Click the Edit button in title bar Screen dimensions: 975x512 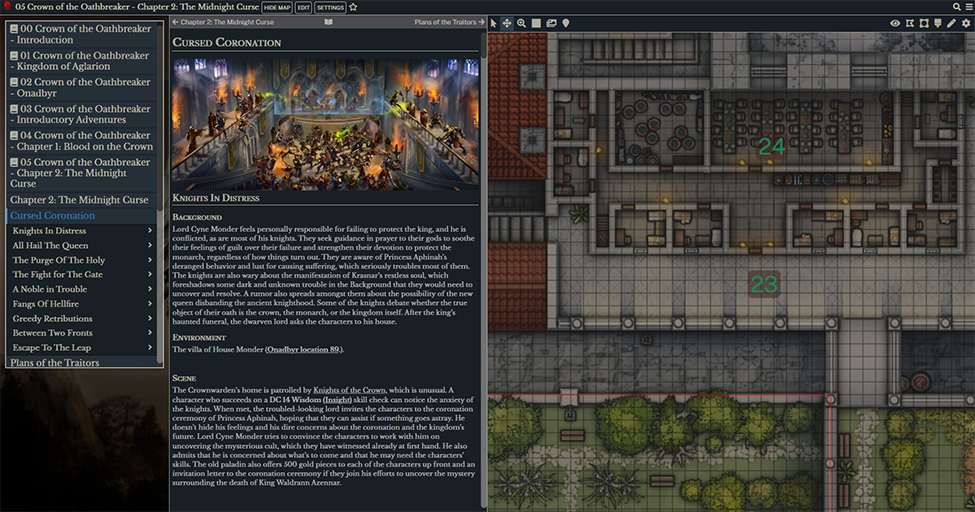(x=303, y=7)
